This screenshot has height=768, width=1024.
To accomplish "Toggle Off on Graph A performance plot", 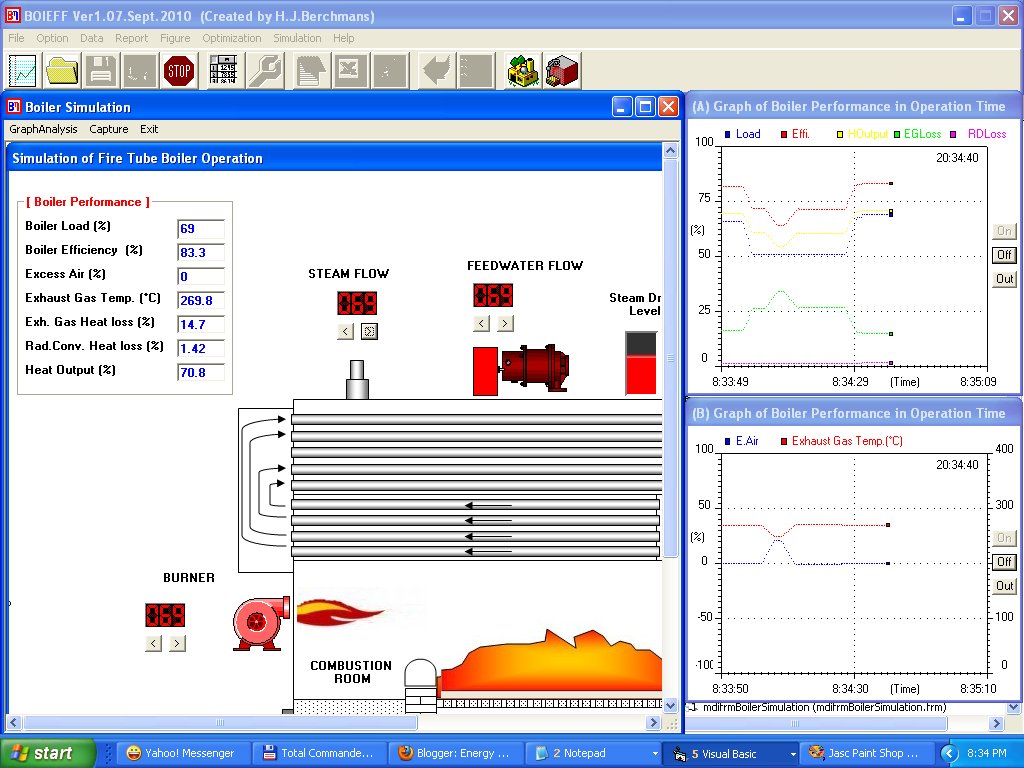I will [x=1003, y=254].
